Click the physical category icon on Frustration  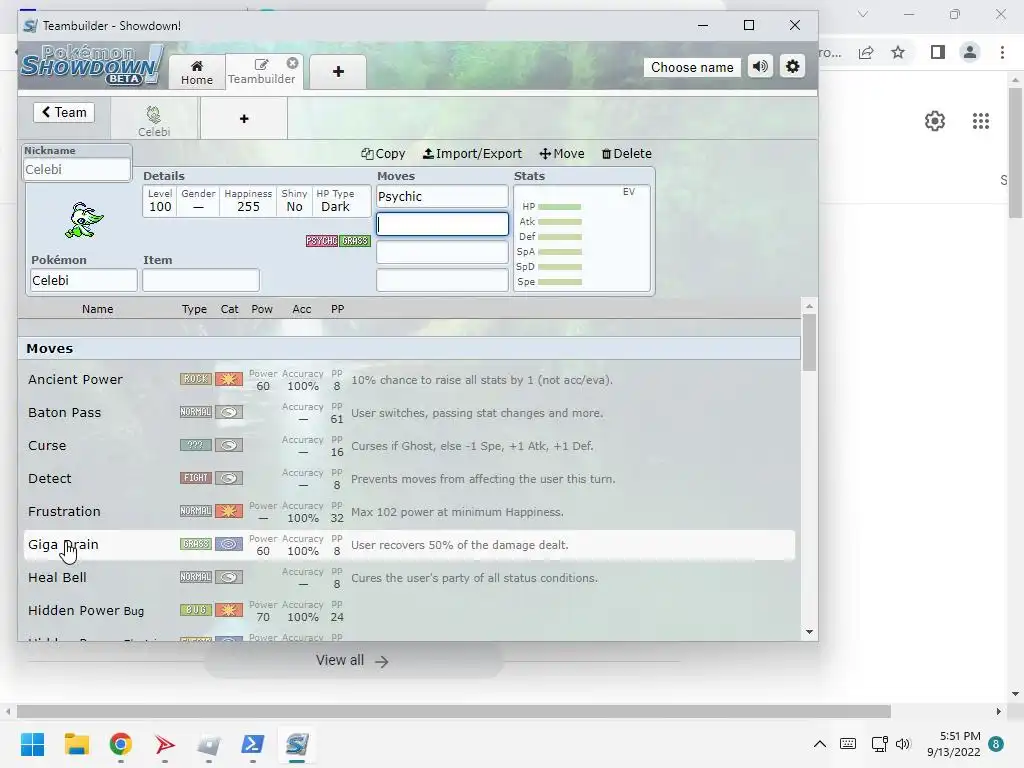pyautogui.click(x=229, y=511)
